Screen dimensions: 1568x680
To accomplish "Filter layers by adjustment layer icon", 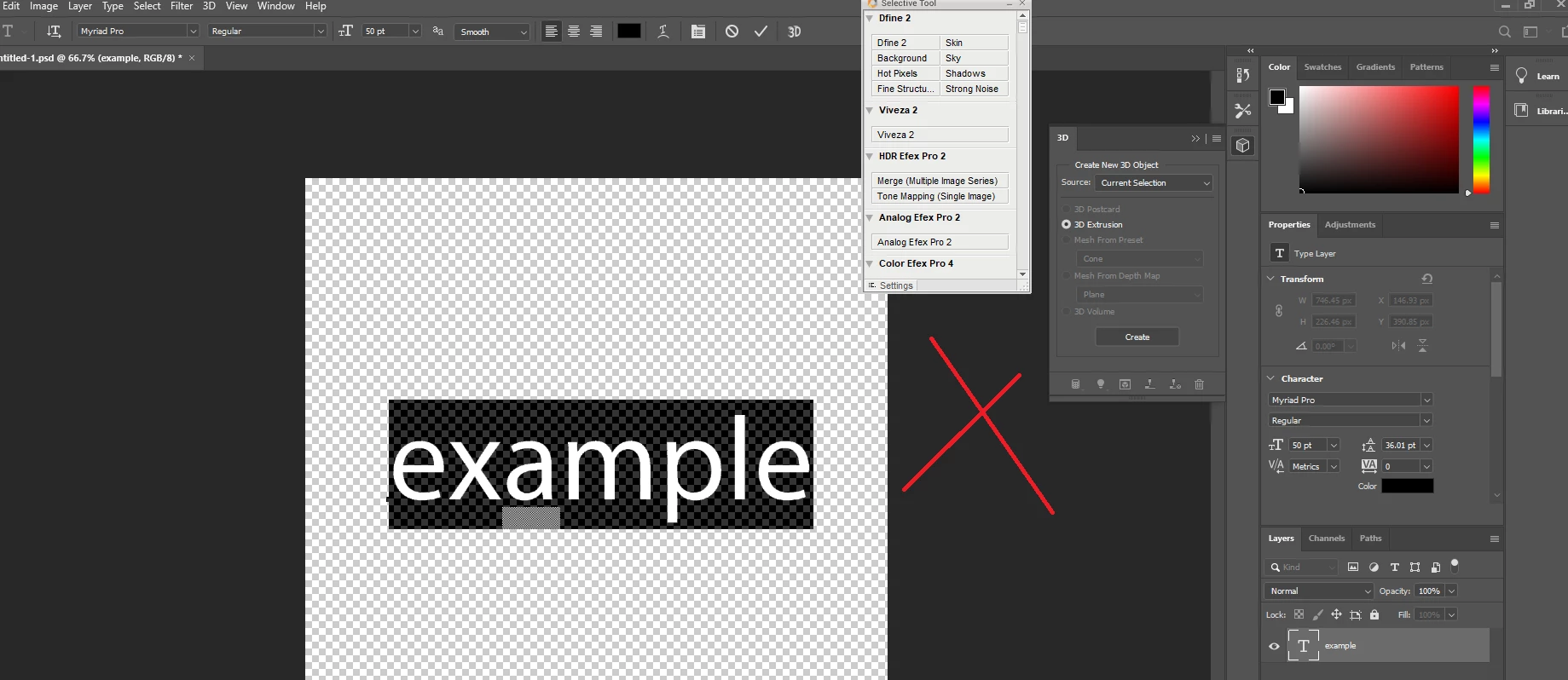I will (x=1374, y=567).
